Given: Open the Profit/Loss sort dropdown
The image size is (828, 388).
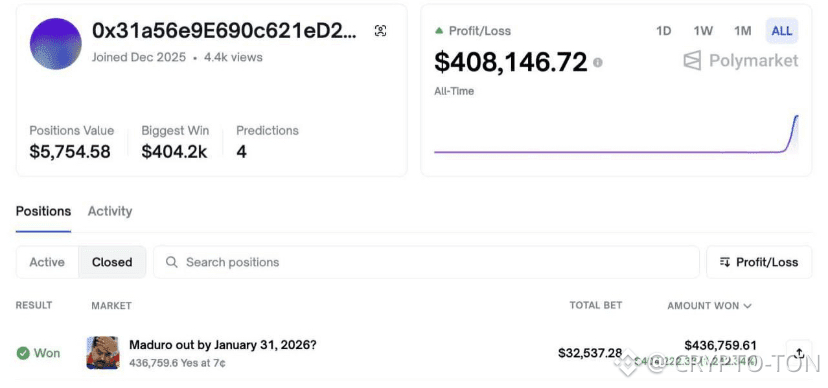Looking at the screenshot, I should pyautogui.click(x=759, y=262).
